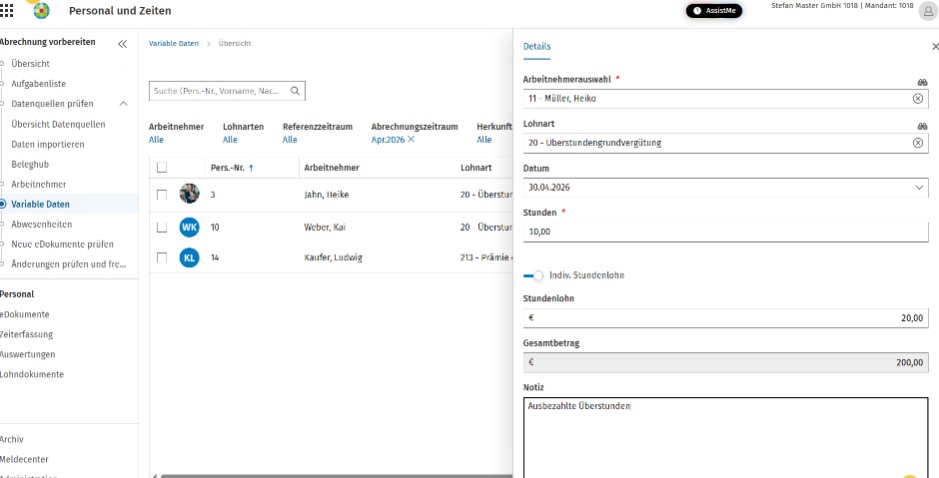
Task: Open binoculars lookup for Arbeitnehmerauswahl
Action: (922, 82)
